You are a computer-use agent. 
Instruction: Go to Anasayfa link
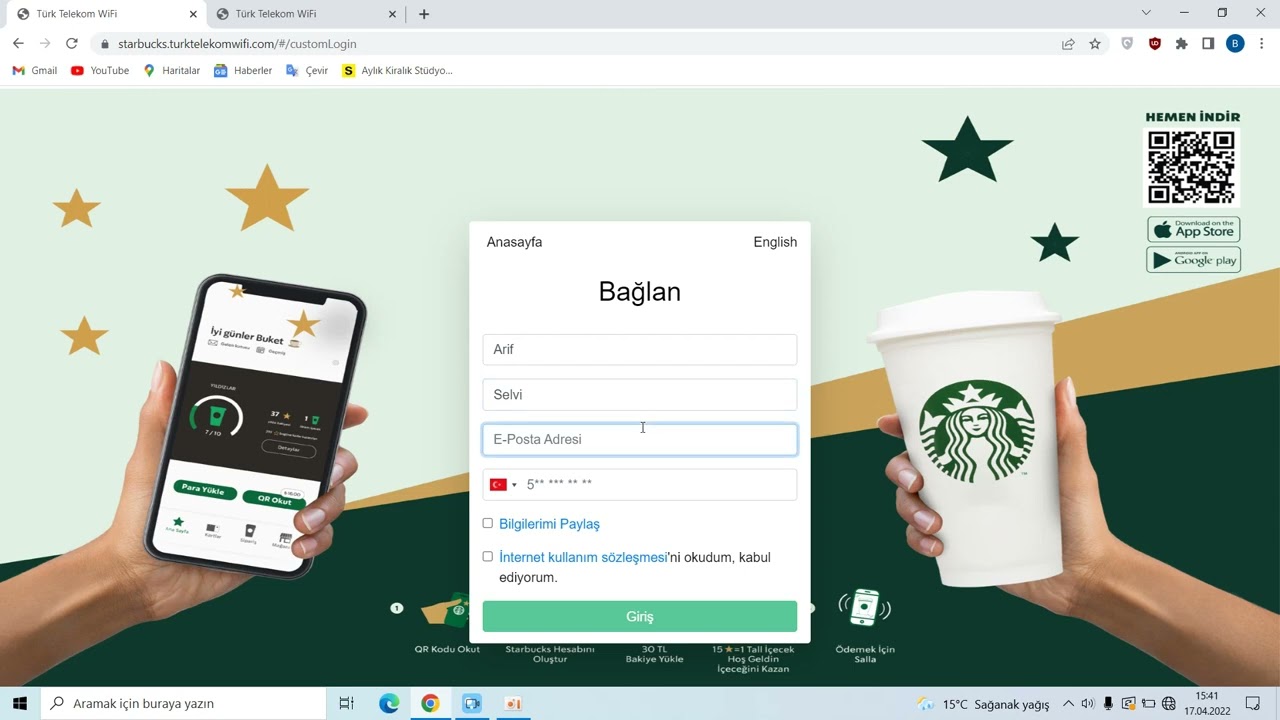tap(514, 242)
